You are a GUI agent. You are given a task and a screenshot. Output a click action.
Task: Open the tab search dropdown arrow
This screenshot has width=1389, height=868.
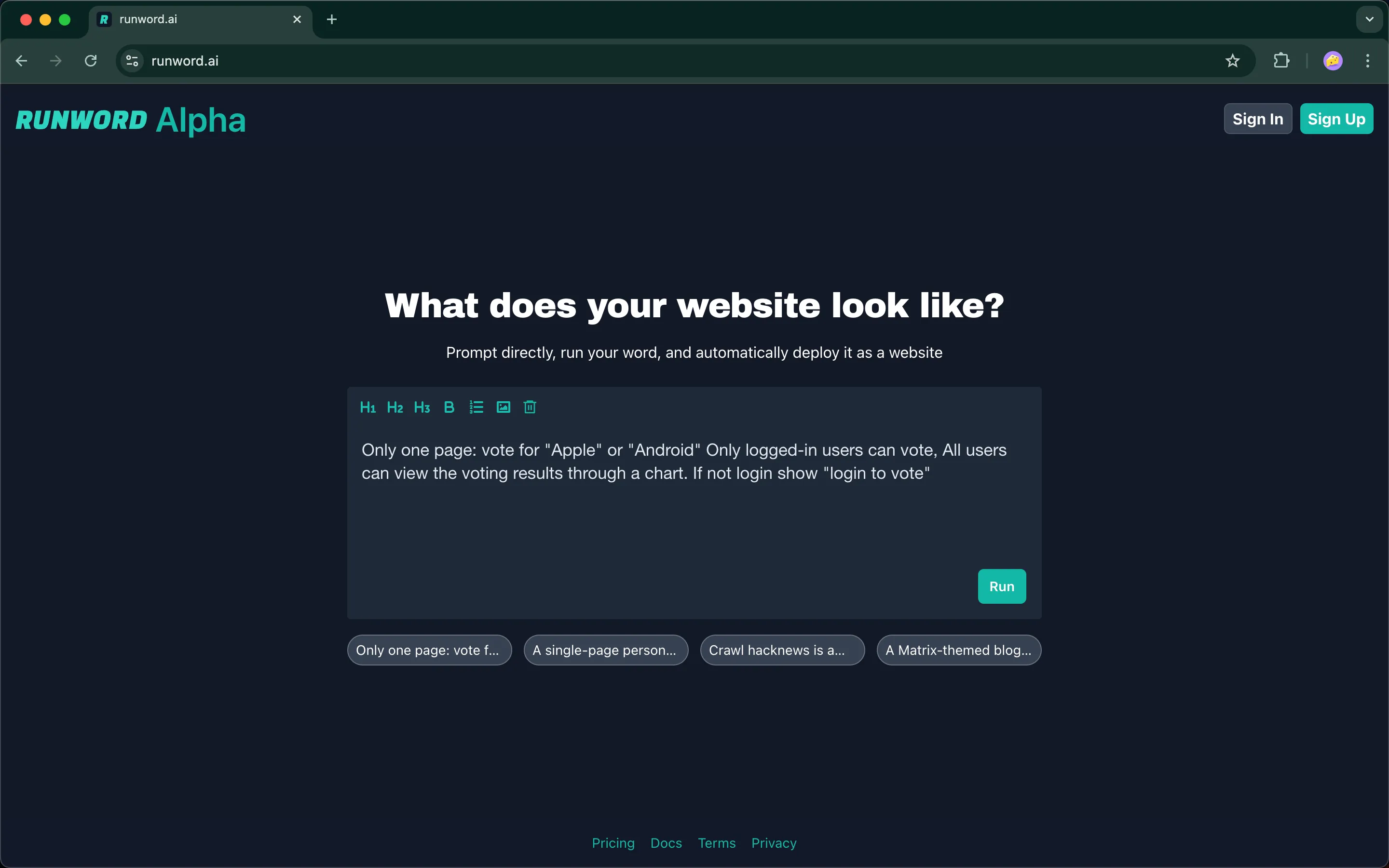coord(1370,19)
